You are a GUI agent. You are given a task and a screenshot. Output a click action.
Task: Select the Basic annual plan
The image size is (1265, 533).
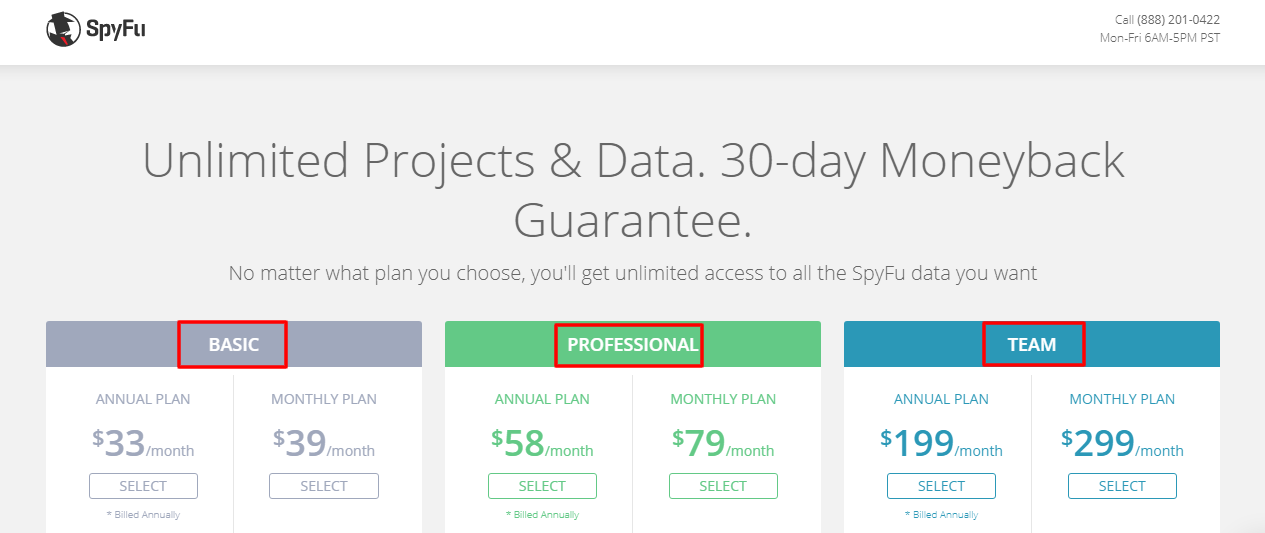tap(143, 486)
